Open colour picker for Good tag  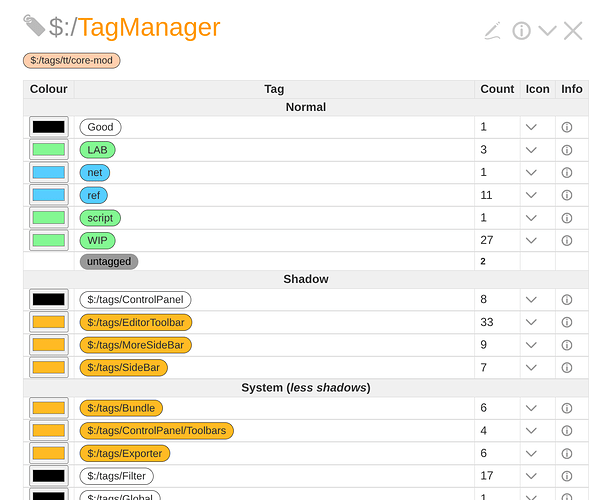tap(49, 127)
